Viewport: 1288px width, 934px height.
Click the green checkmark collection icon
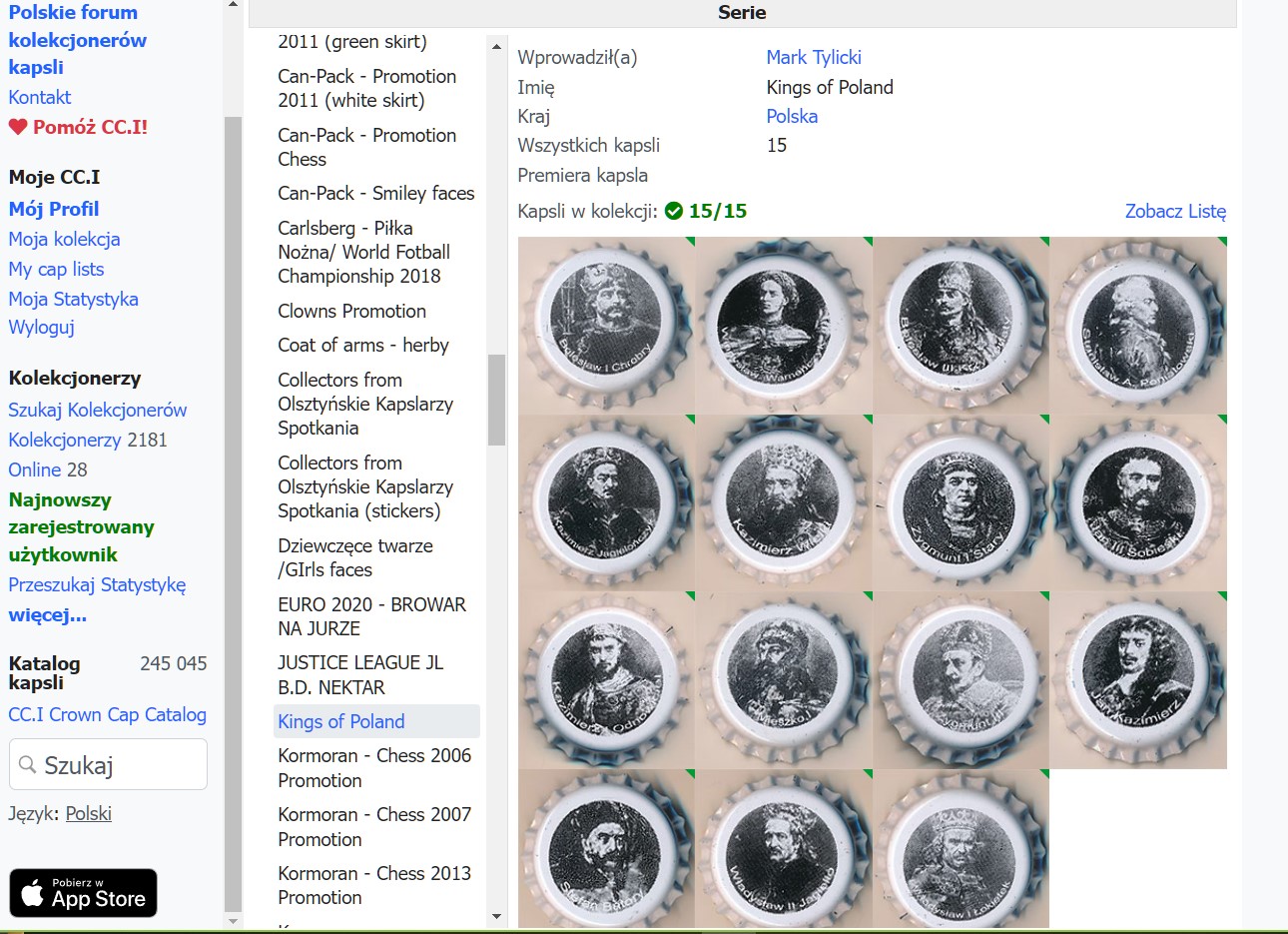[674, 211]
